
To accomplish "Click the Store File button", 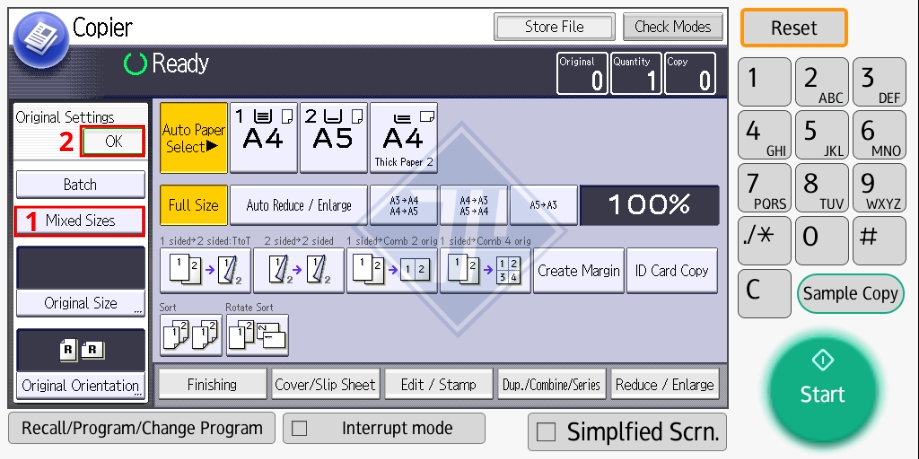I will [554, 27].
